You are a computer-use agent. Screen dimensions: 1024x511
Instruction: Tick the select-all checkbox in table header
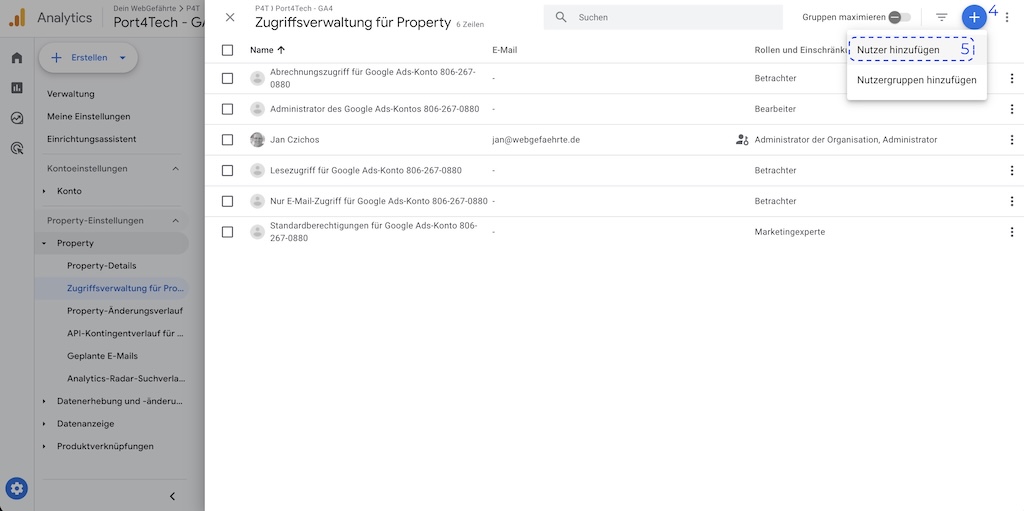(227, 50)
